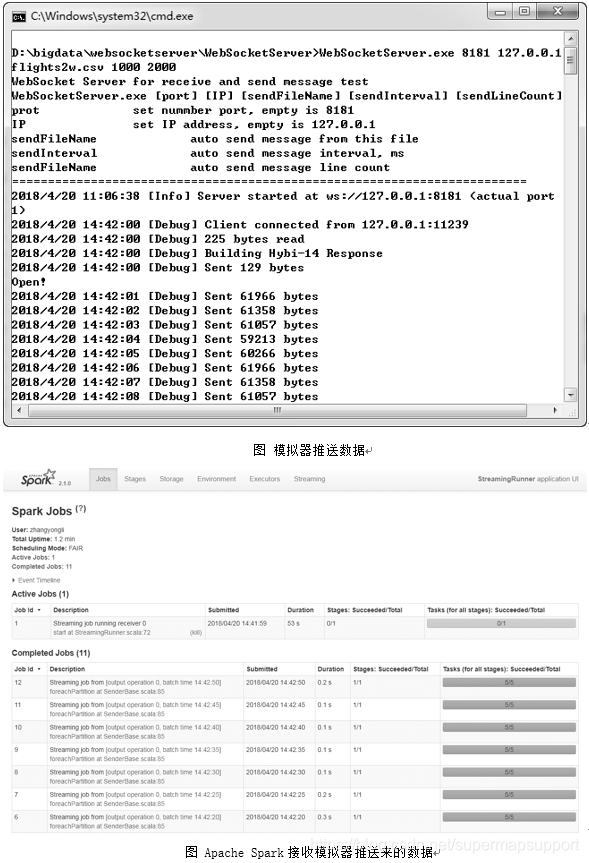Click the (?) help link beside Spark Jobs
The height and width of the screenshot is (863, 589).
(x=81, y=509)
